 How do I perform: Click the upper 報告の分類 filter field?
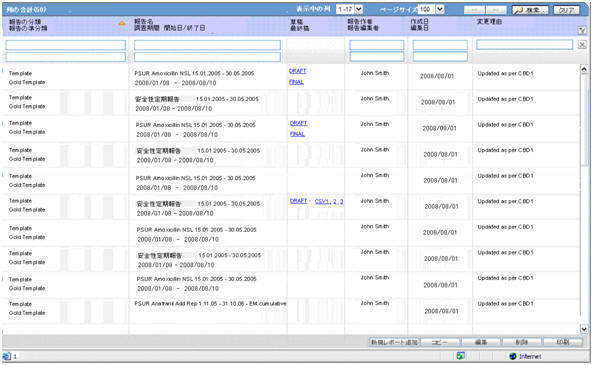pyautogui.click(x=65, y=45)
